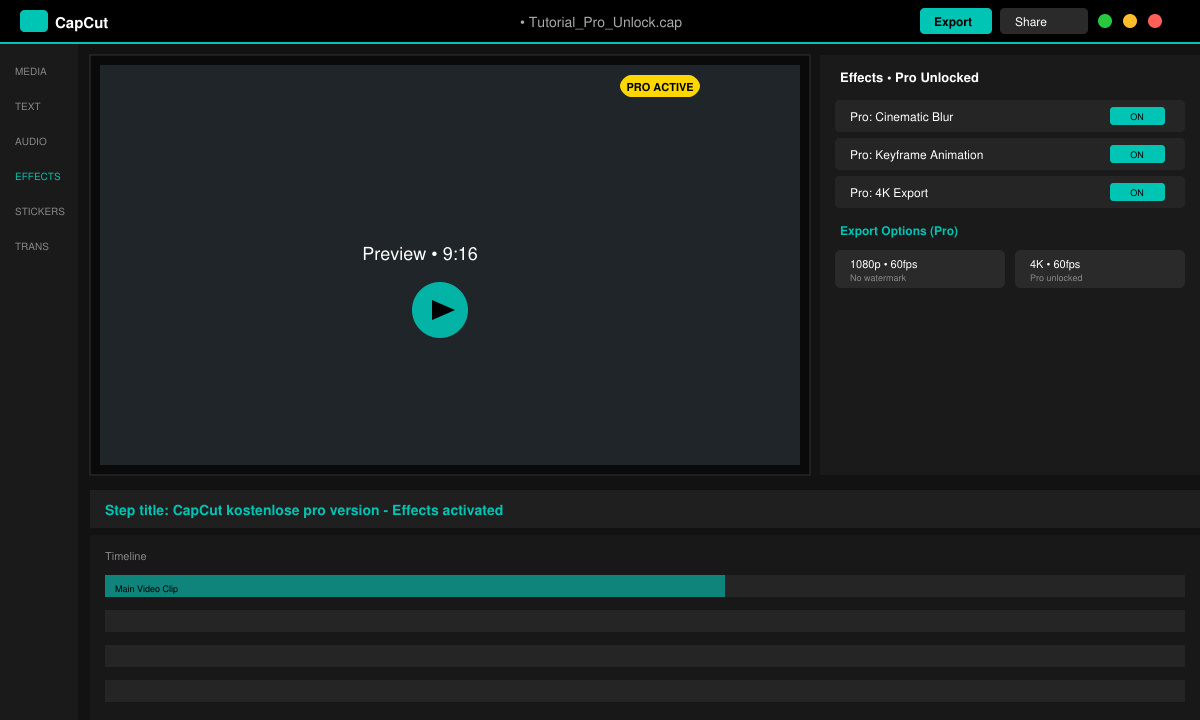Click the Export Options (Pro) heading
The width and height of the screenshot is (1200, 720).
click(x=899, y=231)
